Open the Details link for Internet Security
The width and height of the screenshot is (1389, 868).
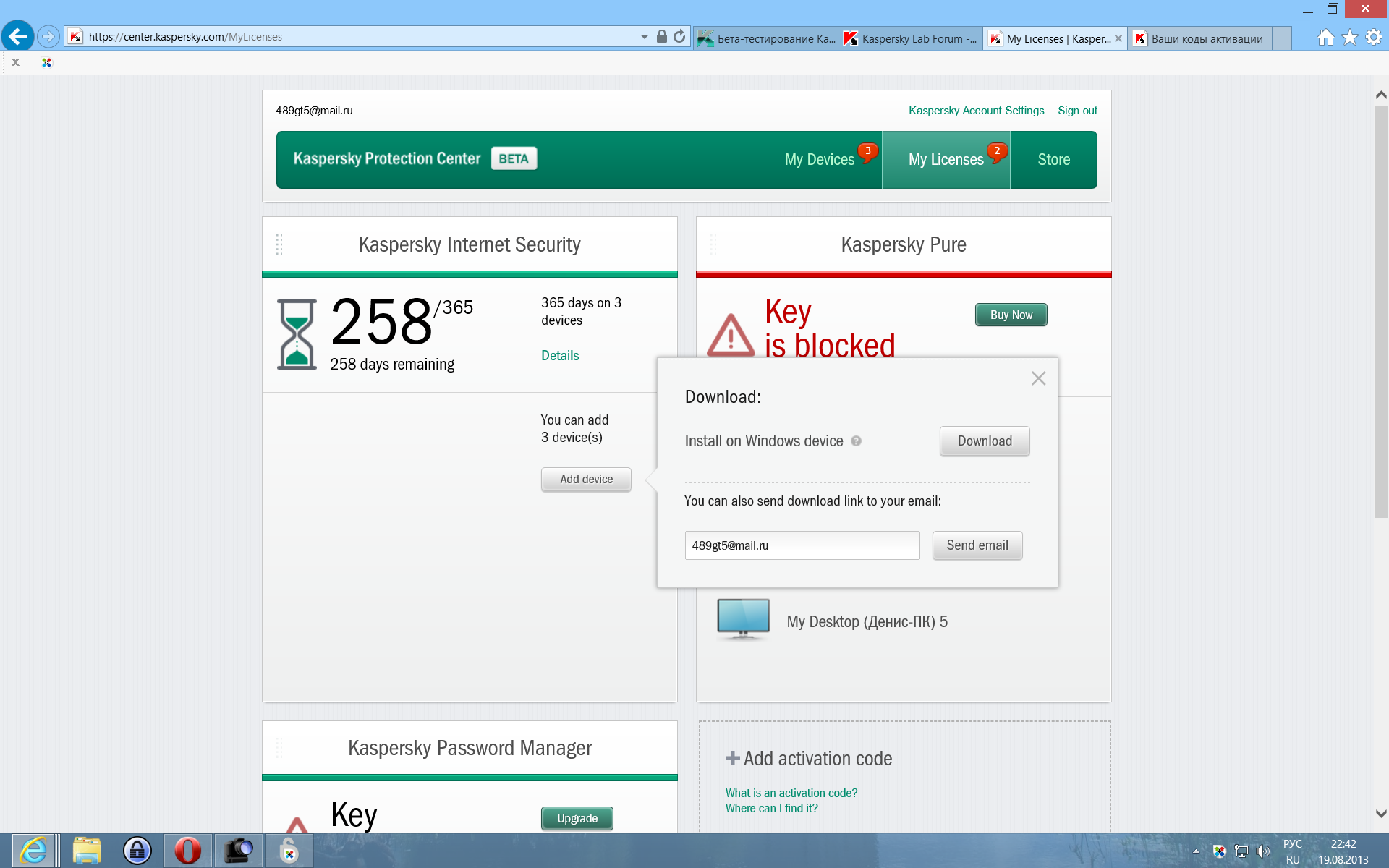click(x=560, y=355)
